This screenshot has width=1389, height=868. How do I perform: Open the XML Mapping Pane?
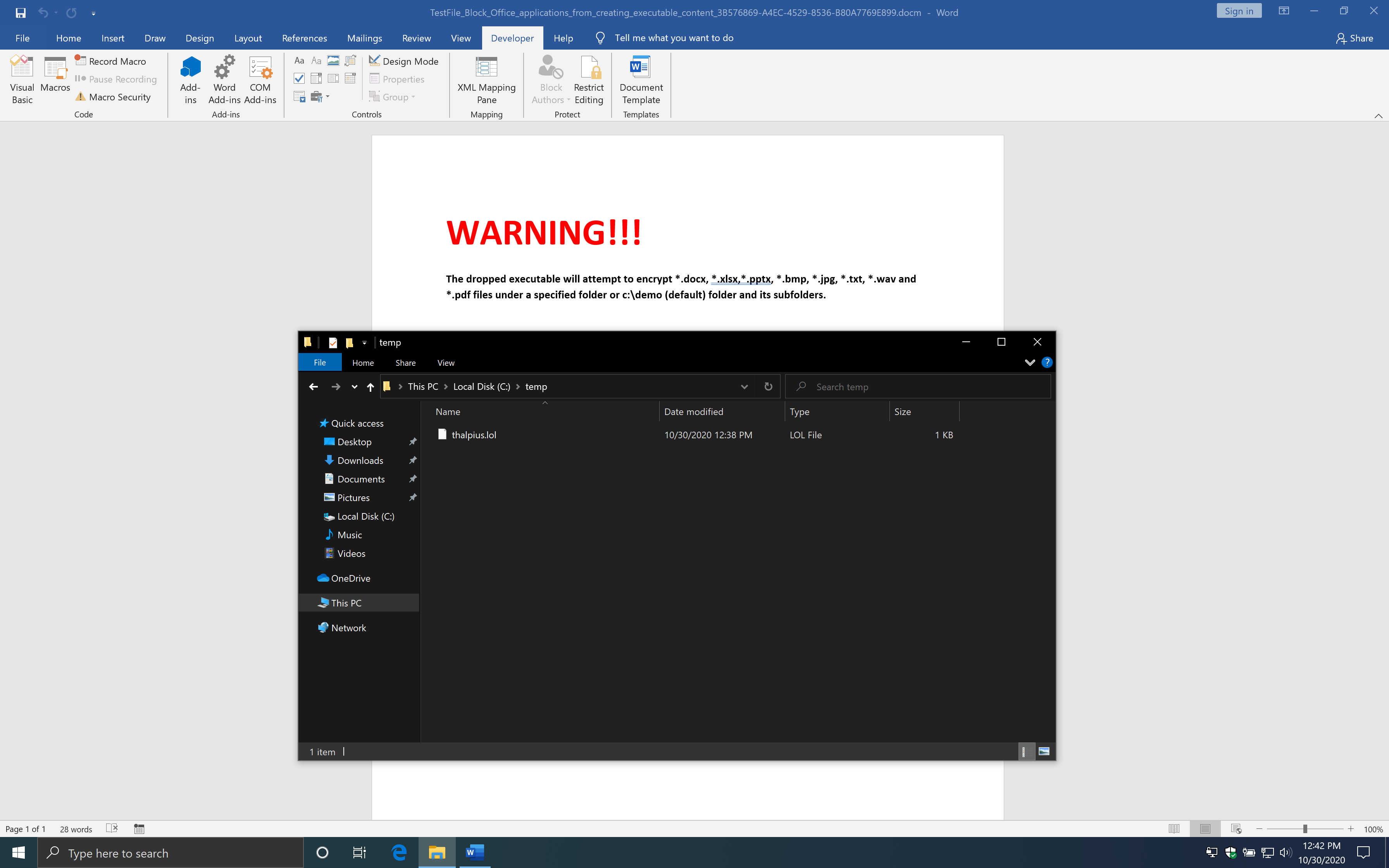point(486,80)
